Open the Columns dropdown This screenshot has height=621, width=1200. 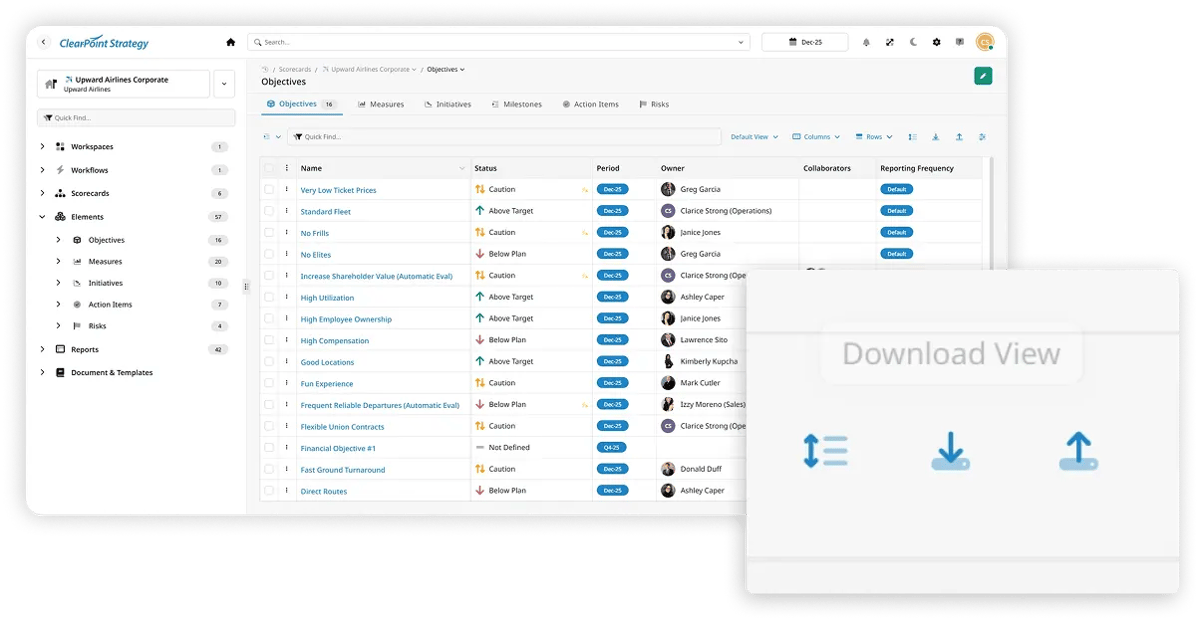[x=816, y=137]
